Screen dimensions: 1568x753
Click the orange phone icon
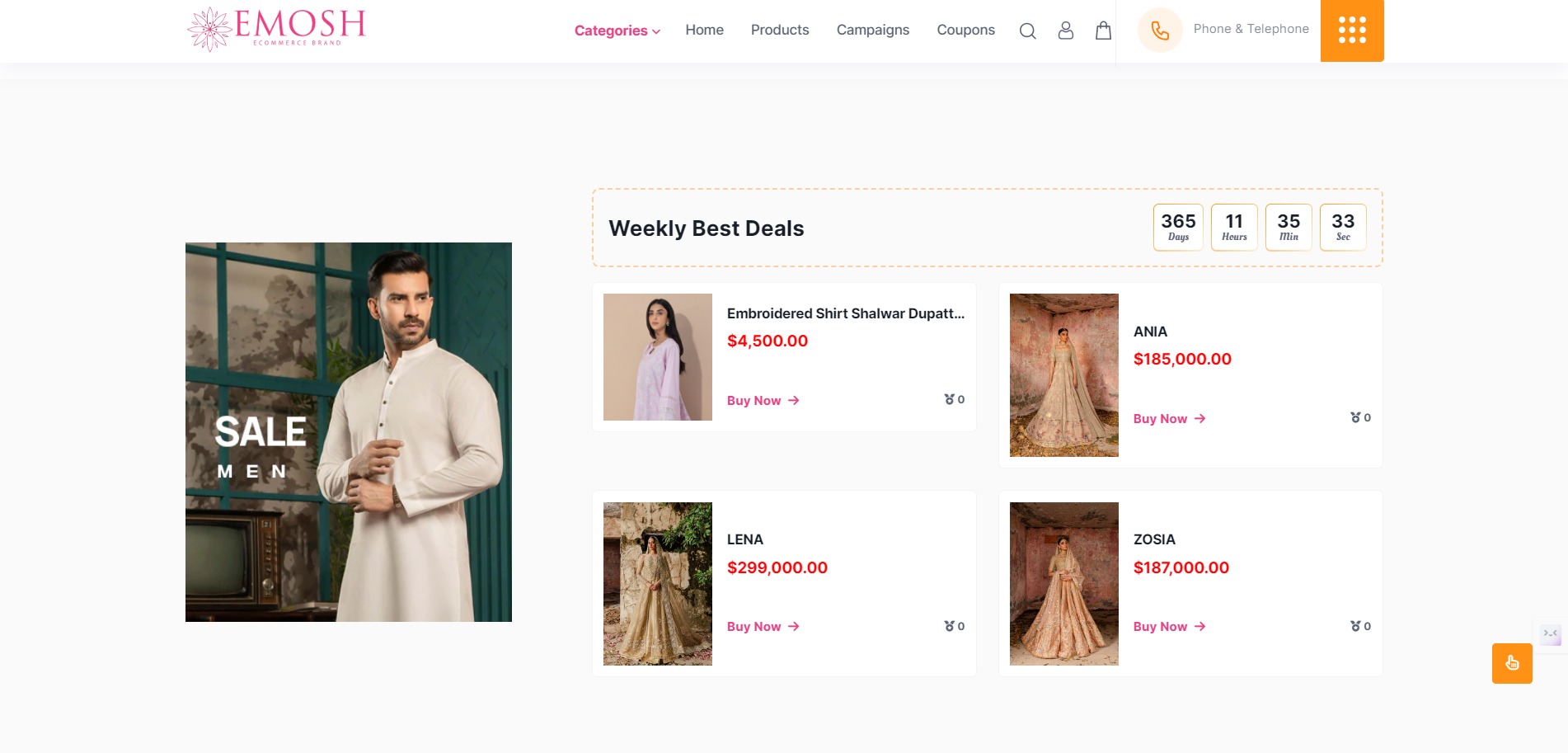coord(1160,31)
